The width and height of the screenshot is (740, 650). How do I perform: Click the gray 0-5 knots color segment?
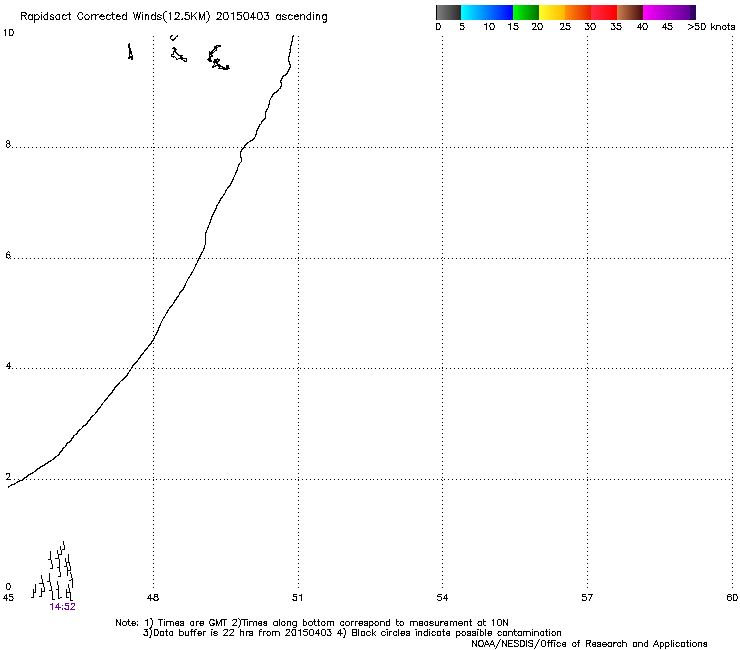coord(448,12)
